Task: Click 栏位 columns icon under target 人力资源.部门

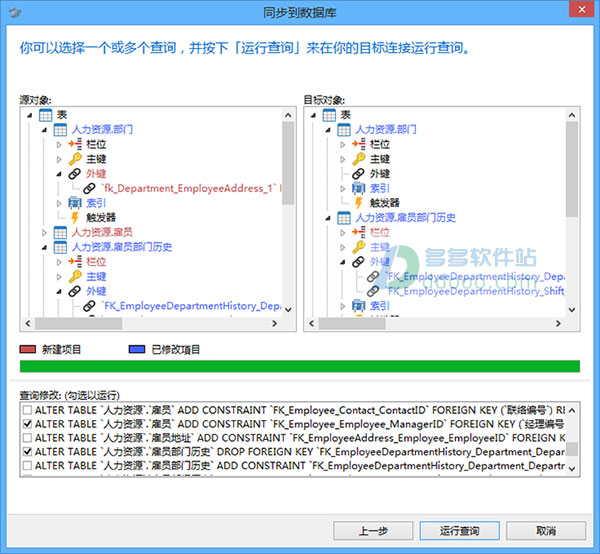Action: 359,144
